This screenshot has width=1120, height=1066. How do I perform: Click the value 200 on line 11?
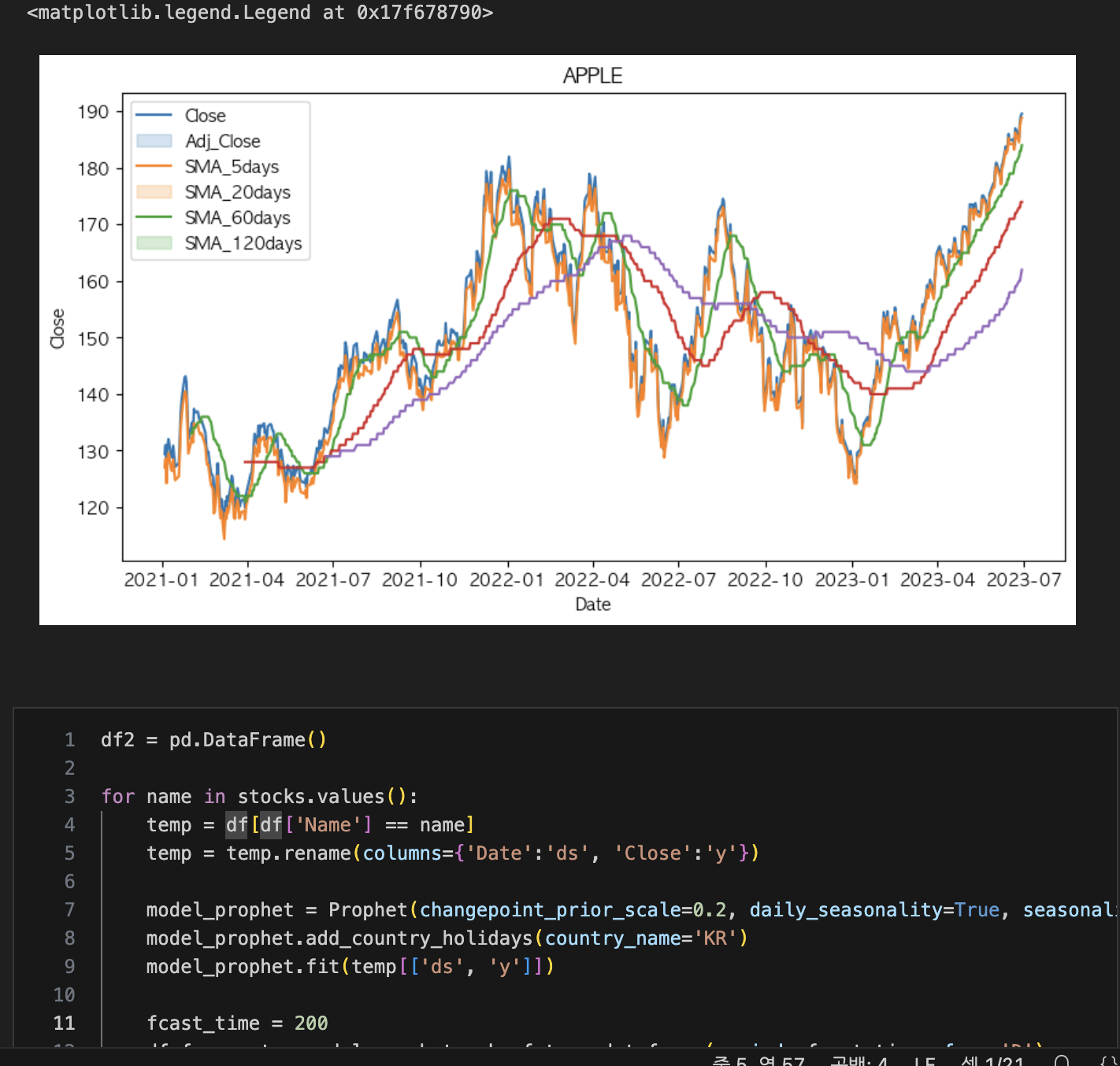click(x=311, y=1023)
